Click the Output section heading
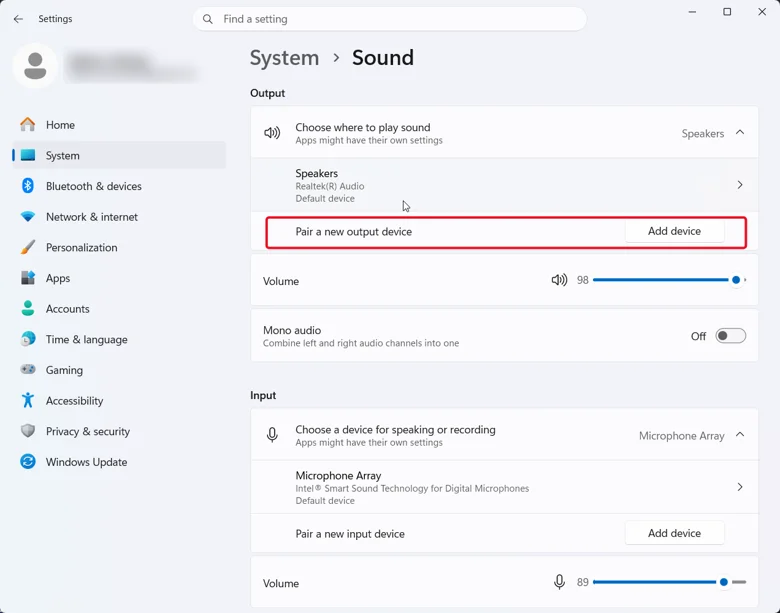The image size is (780, 613). (x=268, y=93)
